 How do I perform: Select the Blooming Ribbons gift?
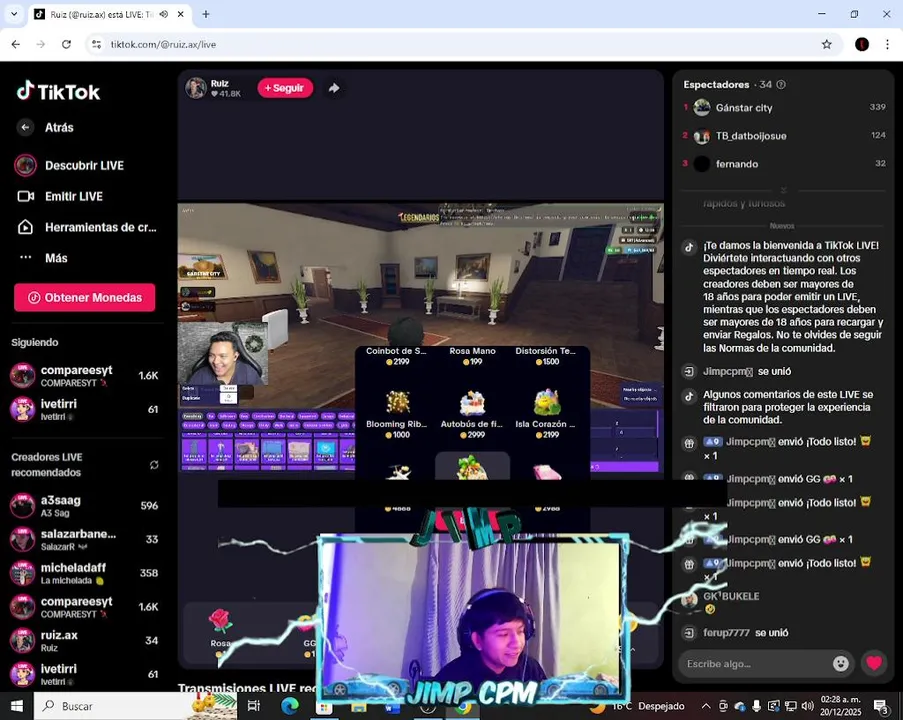(x=397, y=414)
